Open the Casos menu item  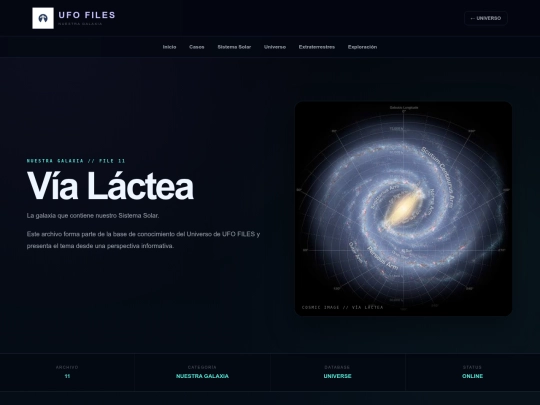click(x=197, y=47)
